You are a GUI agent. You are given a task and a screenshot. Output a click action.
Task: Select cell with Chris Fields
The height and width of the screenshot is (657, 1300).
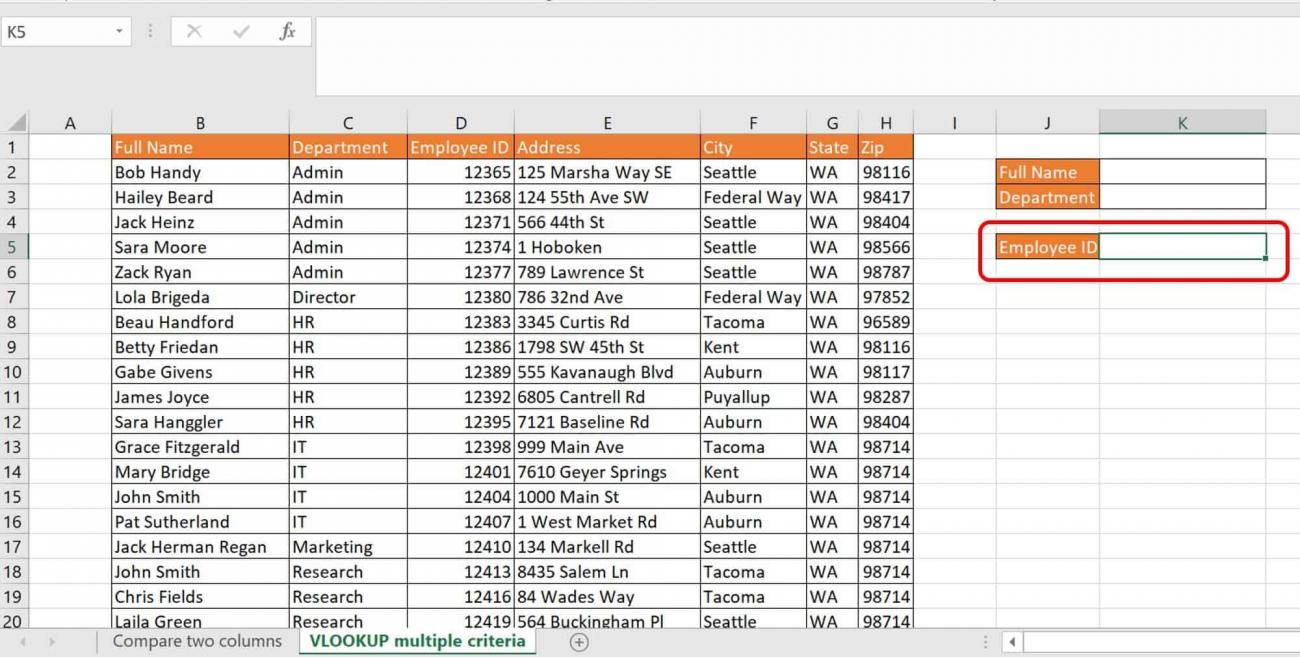coord(200,597)
